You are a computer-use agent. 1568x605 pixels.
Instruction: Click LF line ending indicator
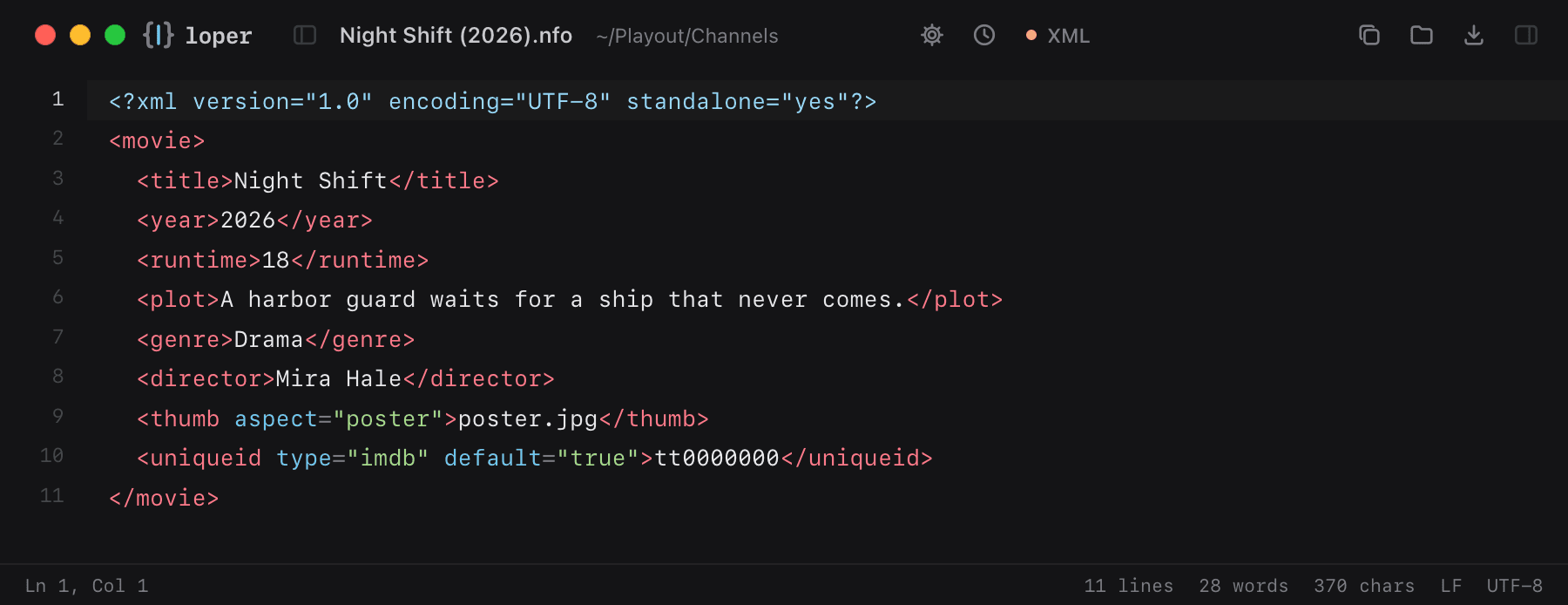[1451, 586]
